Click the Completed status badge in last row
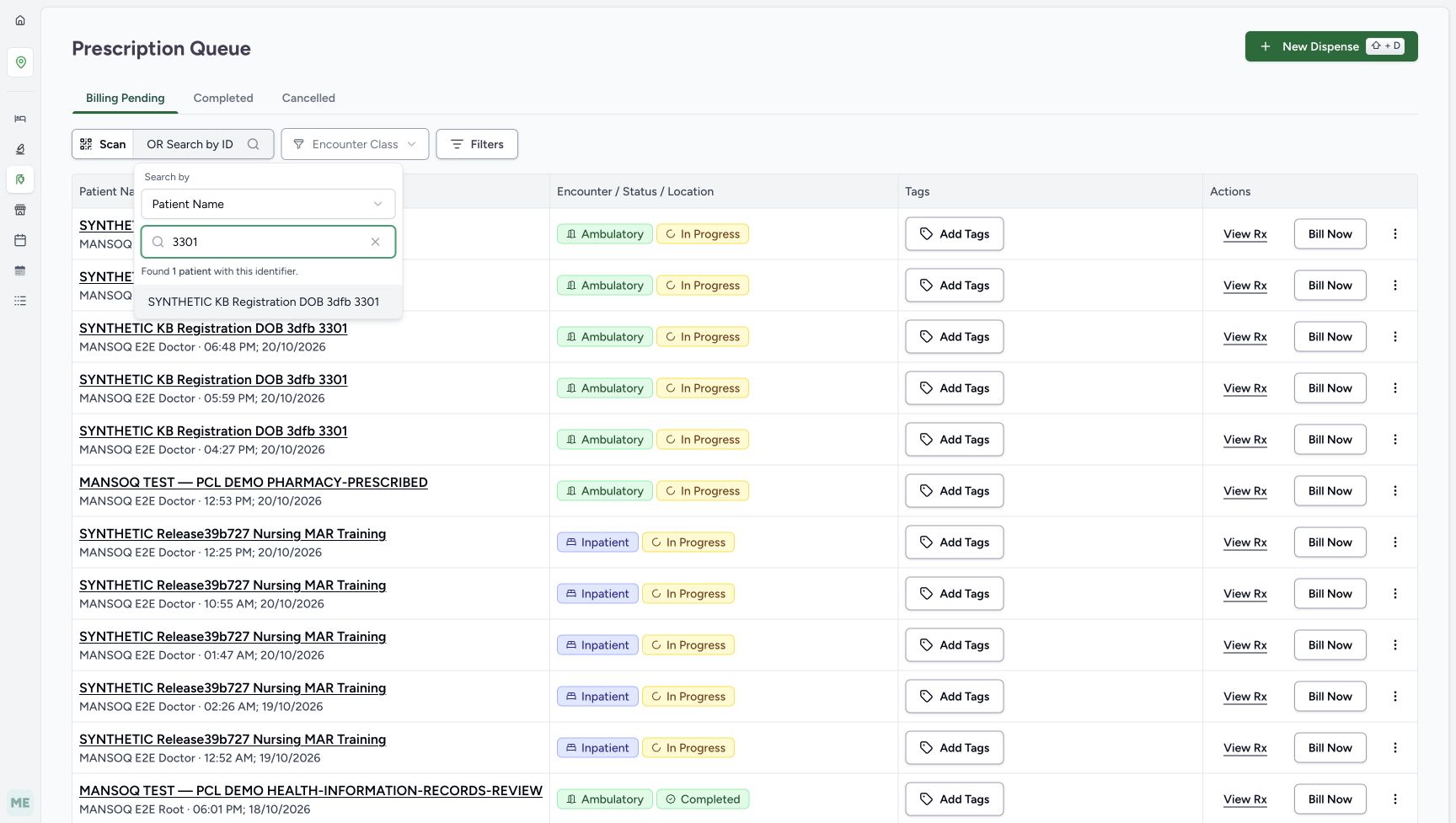 703,799
